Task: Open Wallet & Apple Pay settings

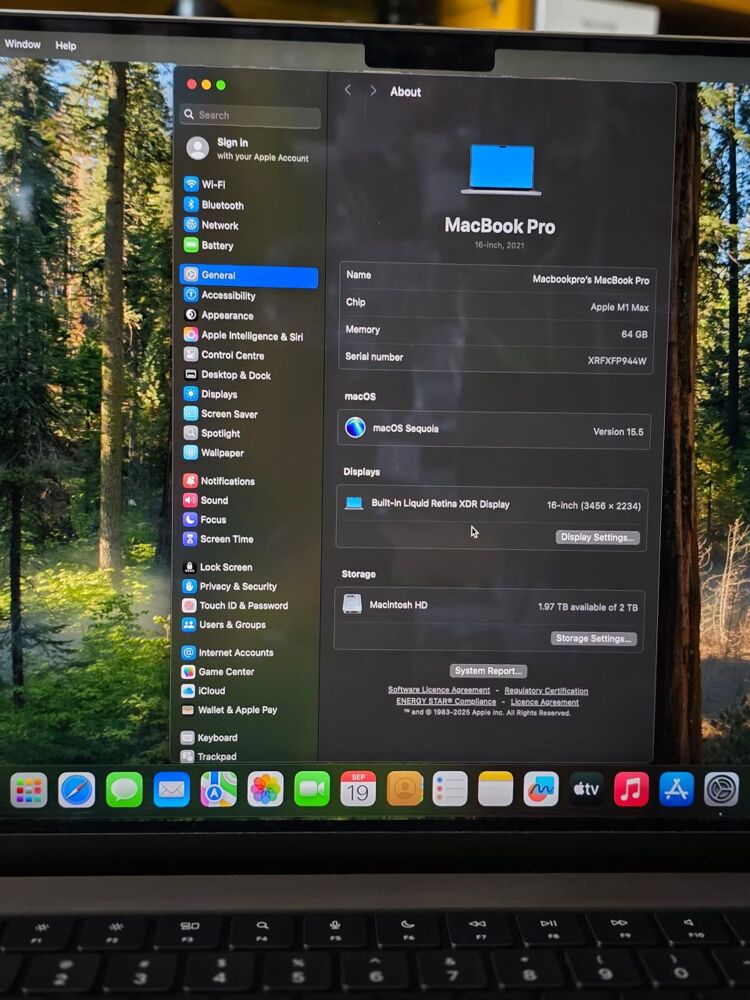Action: (x=229, y=710)
